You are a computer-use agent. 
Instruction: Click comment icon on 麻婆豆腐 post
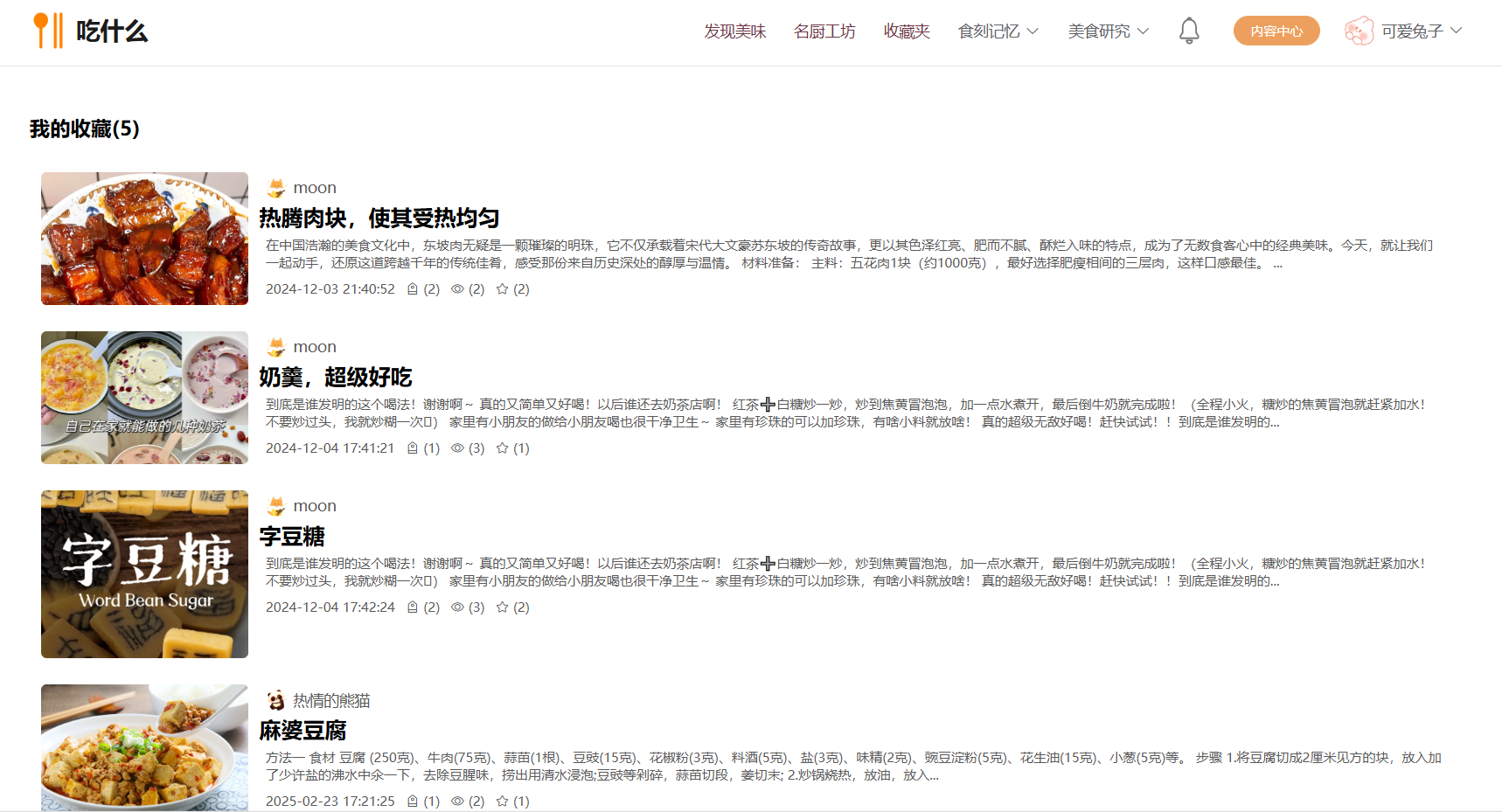pyautogui.click(x=413, y=802)
